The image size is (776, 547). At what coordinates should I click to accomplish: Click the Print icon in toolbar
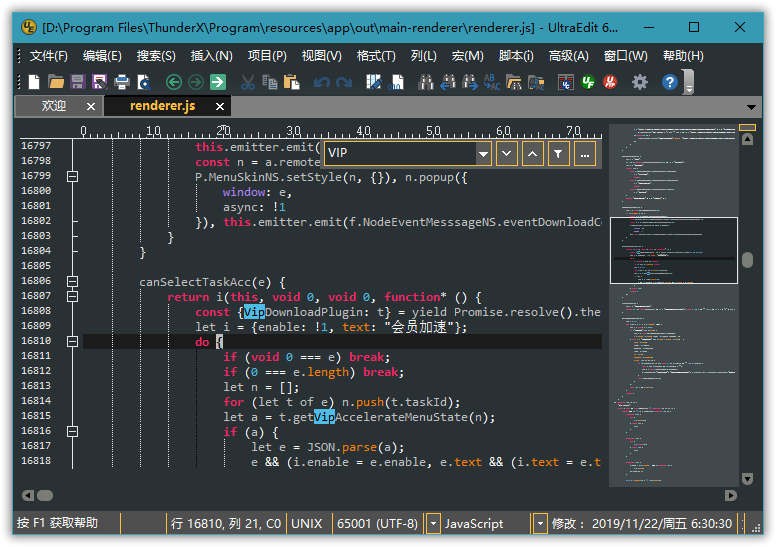click(121, 82)
